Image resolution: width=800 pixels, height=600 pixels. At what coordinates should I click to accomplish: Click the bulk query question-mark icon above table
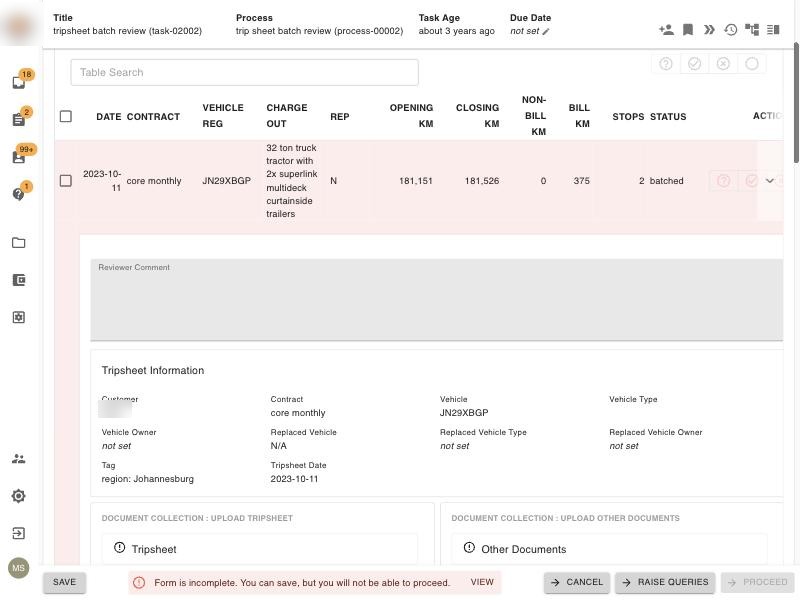coord(666,64)
